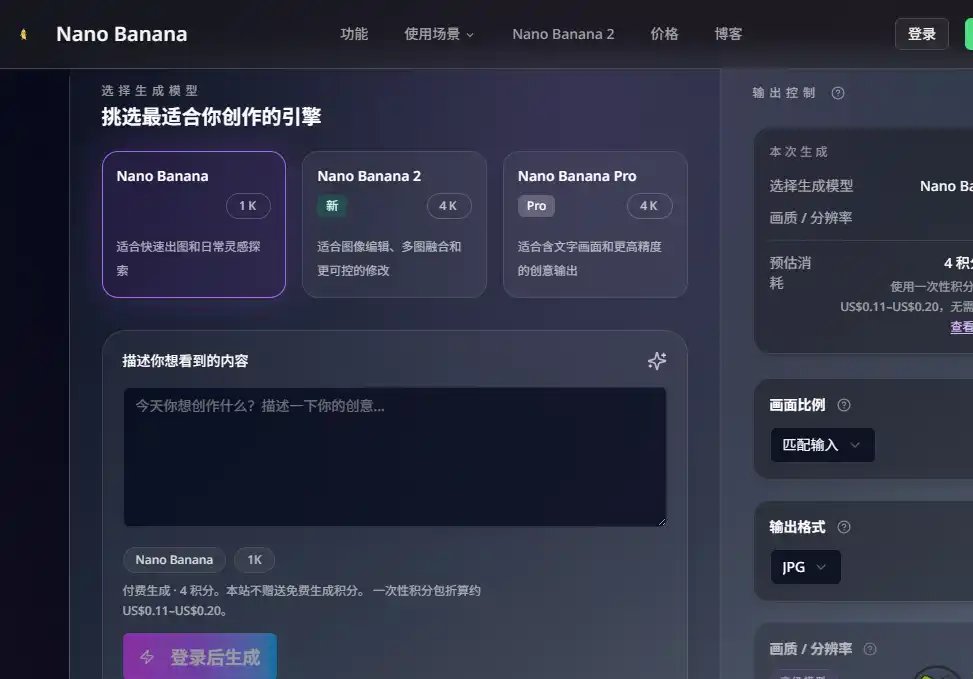Click the 登录 button
973x679 pixels.
click(x=921, y=34)
